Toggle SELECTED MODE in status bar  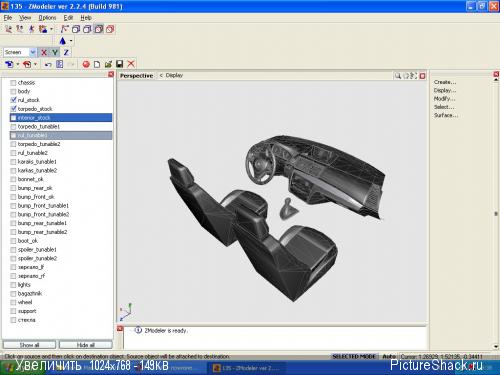coord(354,356)
